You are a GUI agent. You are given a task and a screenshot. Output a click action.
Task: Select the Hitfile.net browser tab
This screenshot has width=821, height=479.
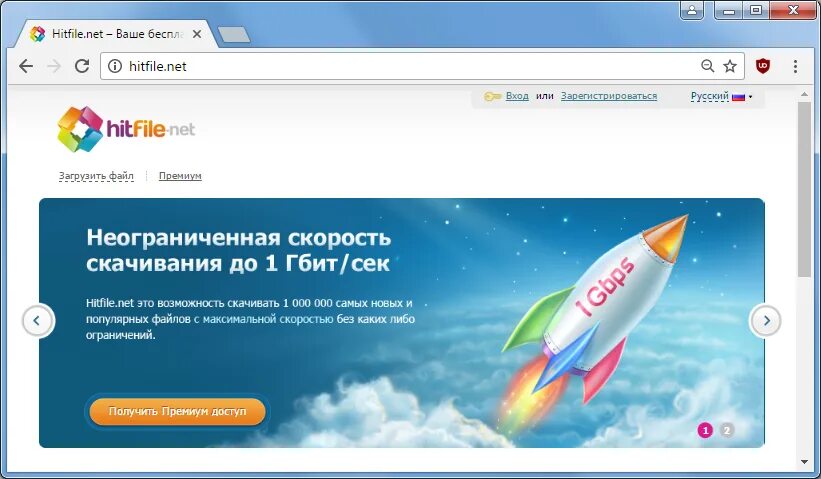tap(115, 35)
